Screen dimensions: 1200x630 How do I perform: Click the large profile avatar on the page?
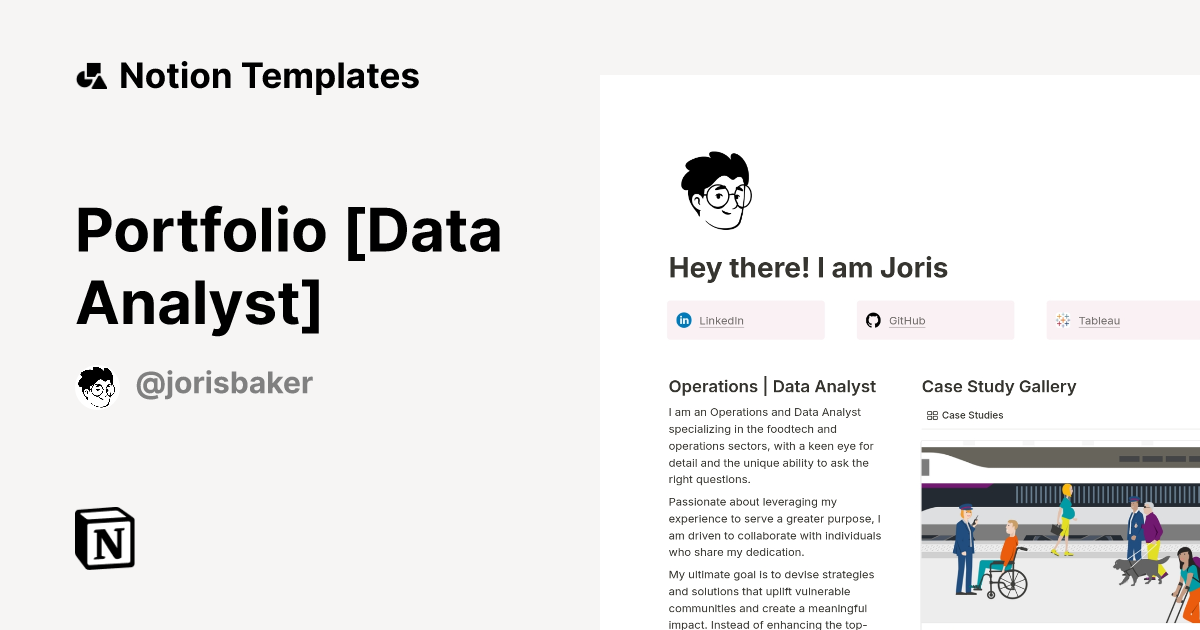pyautogui.click(x=716, y=190)
